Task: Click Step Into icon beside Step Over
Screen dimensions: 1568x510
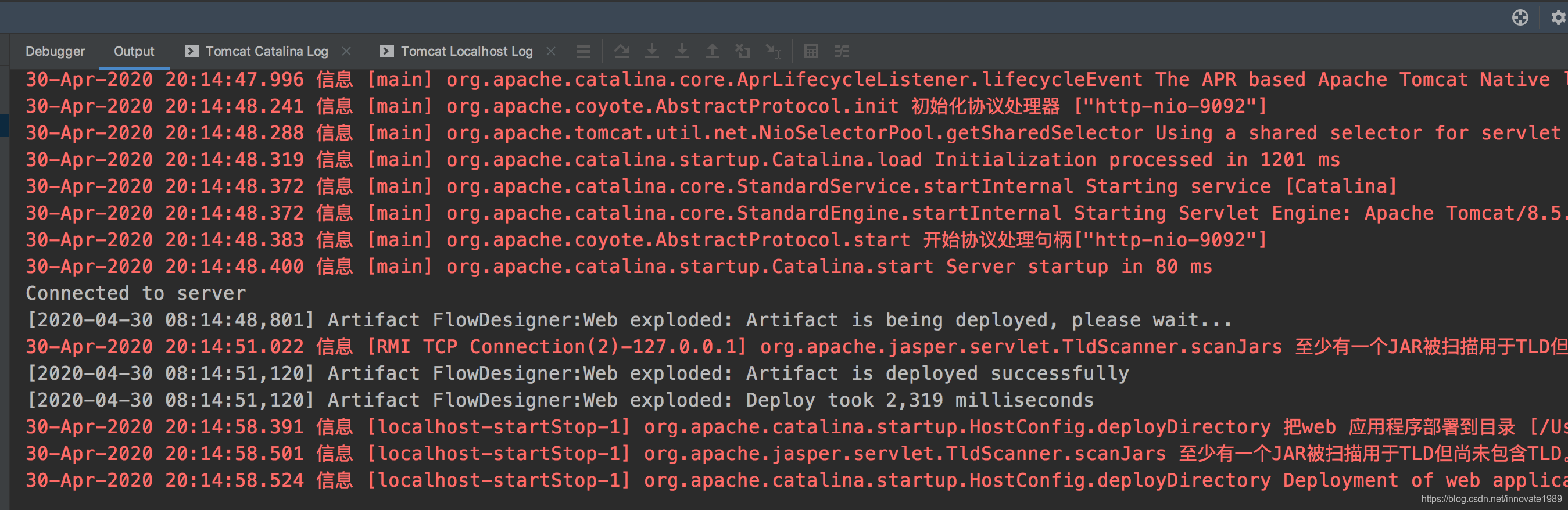Action: coord(652,51)
